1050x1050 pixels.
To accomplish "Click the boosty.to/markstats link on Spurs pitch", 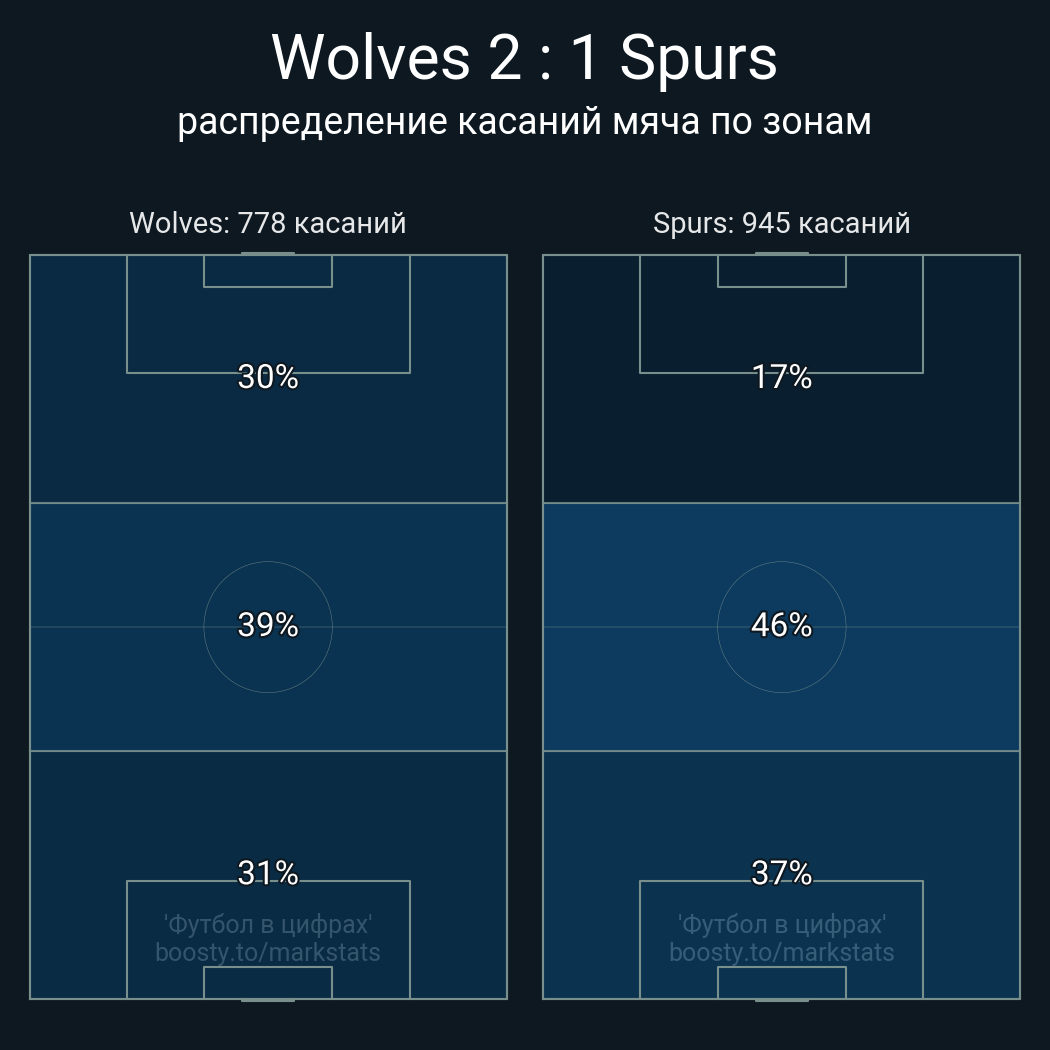I will click(x=781, y=952).
